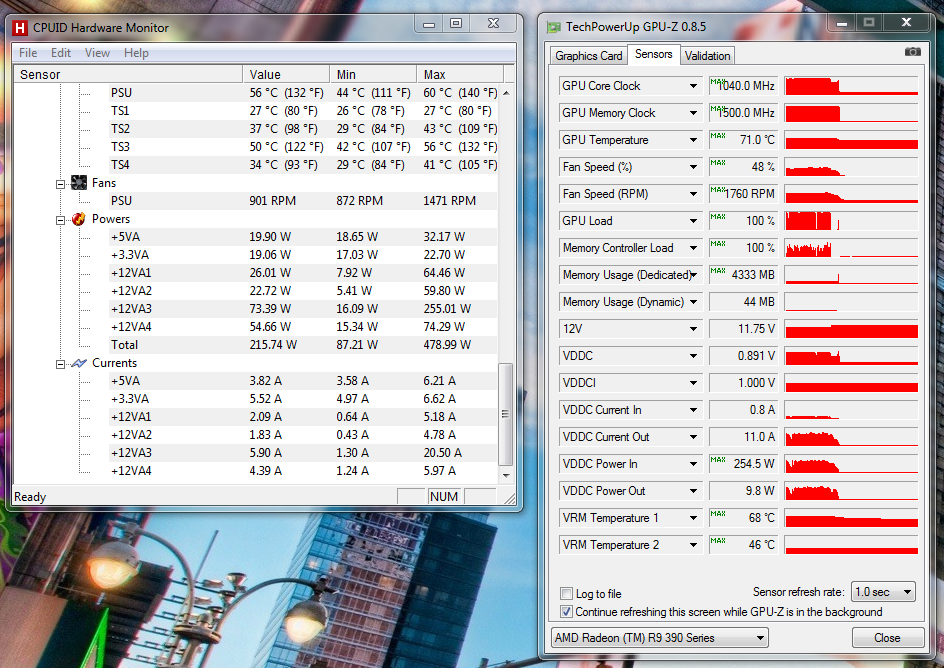Click the 20.50 A max current value

442,453
